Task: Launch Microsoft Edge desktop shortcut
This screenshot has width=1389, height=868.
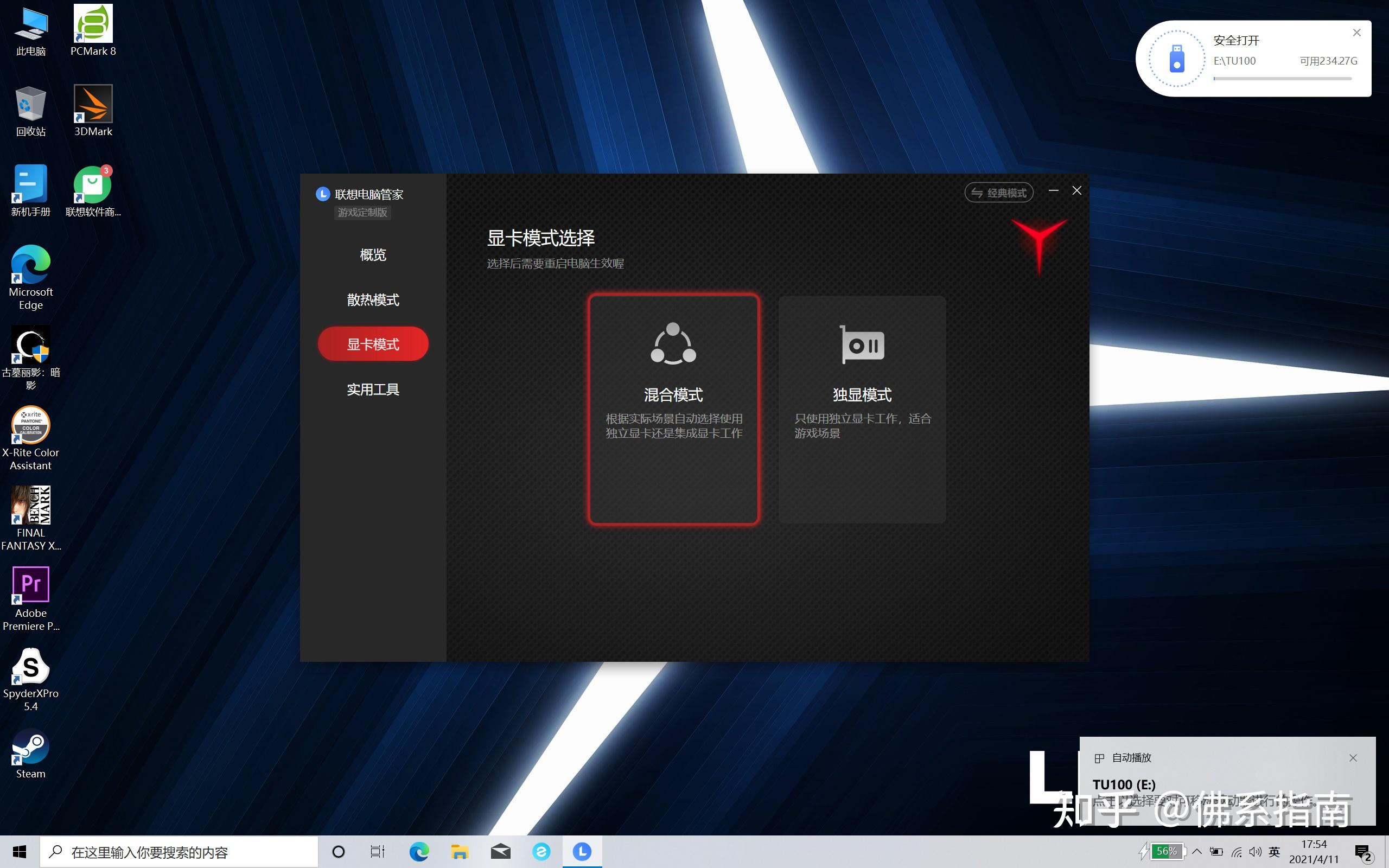Action: pos(31,278)
